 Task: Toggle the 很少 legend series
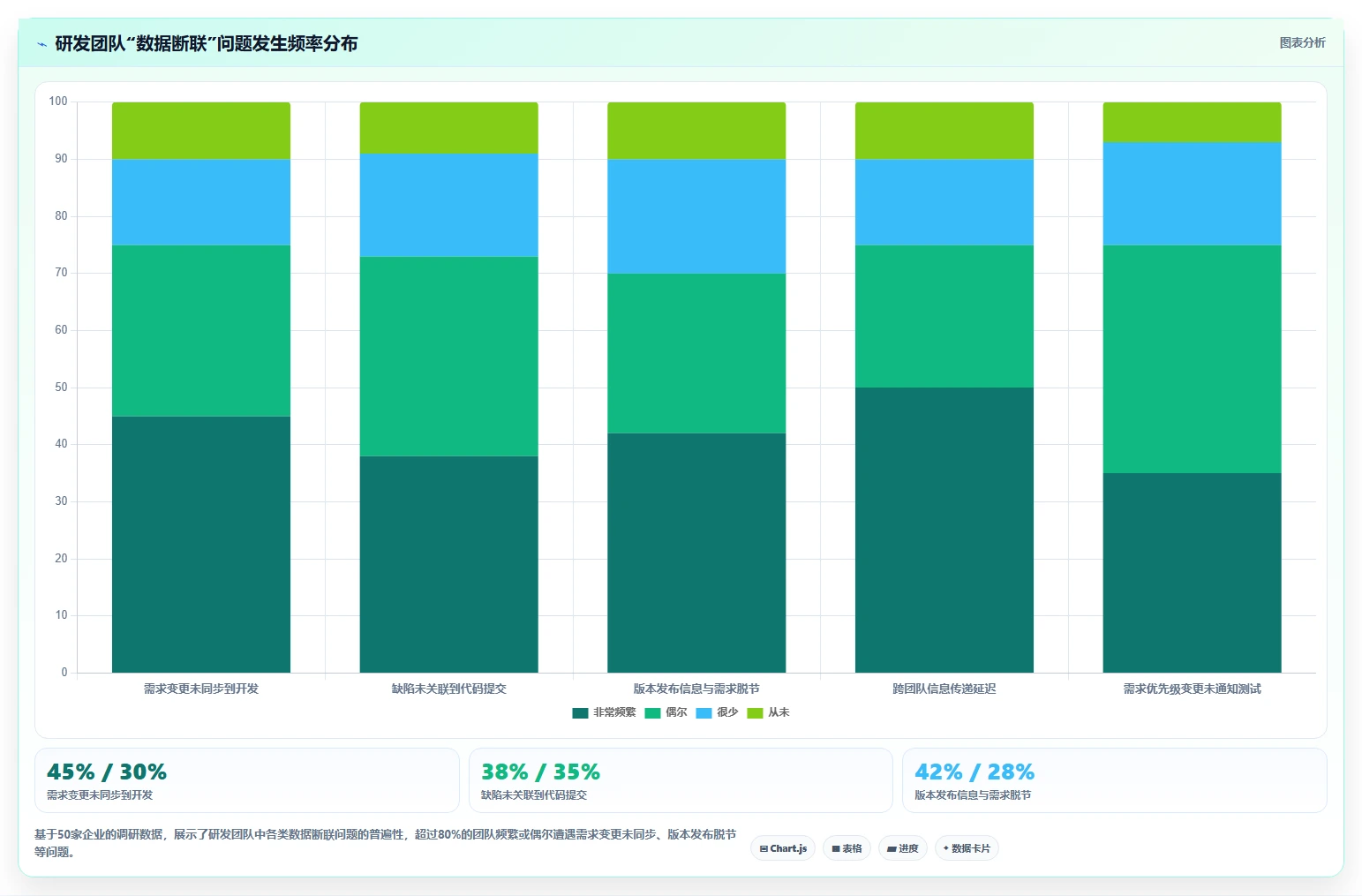coord(717,712)
